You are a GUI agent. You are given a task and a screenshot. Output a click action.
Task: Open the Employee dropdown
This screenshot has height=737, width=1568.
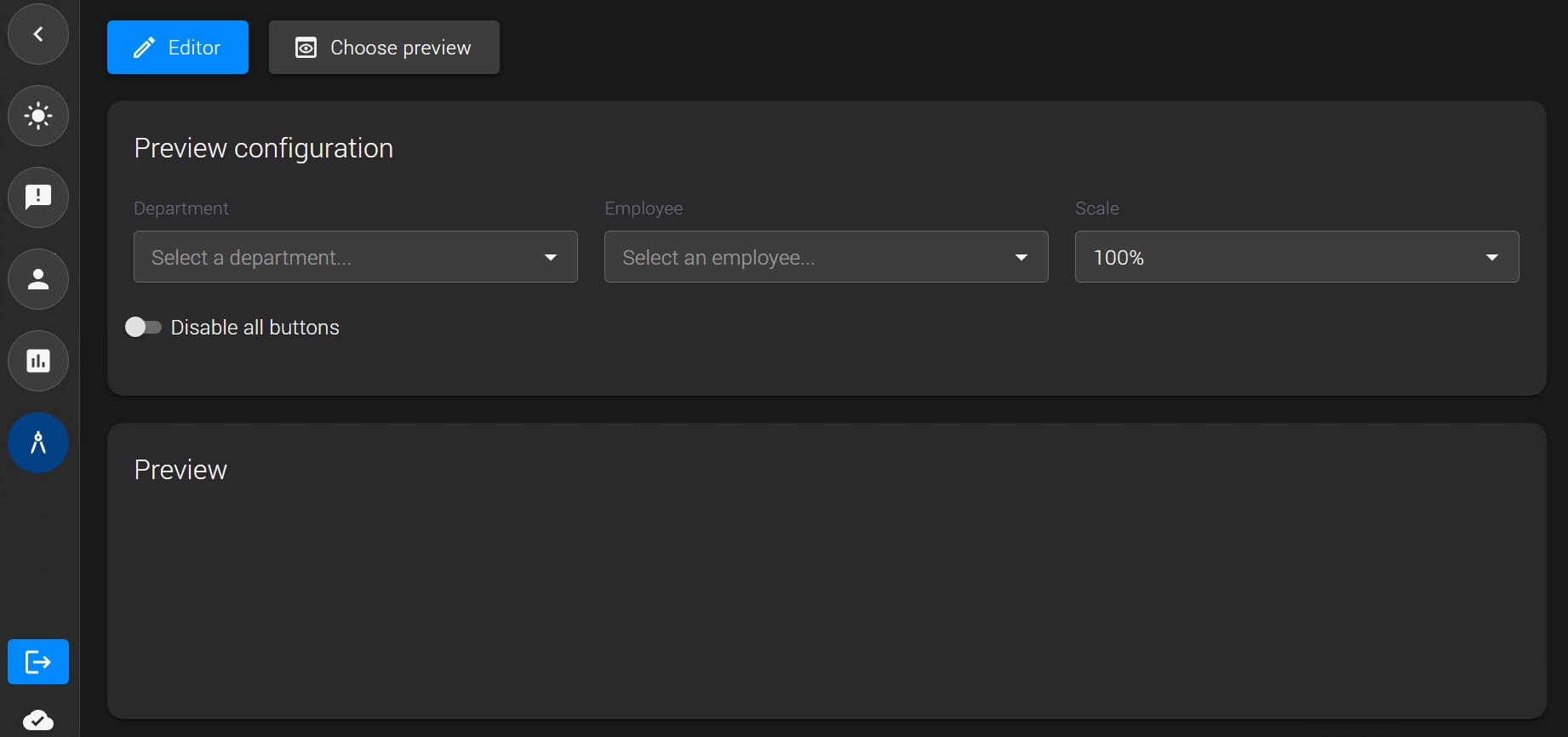pyautogui.click(x=827, y=257)
